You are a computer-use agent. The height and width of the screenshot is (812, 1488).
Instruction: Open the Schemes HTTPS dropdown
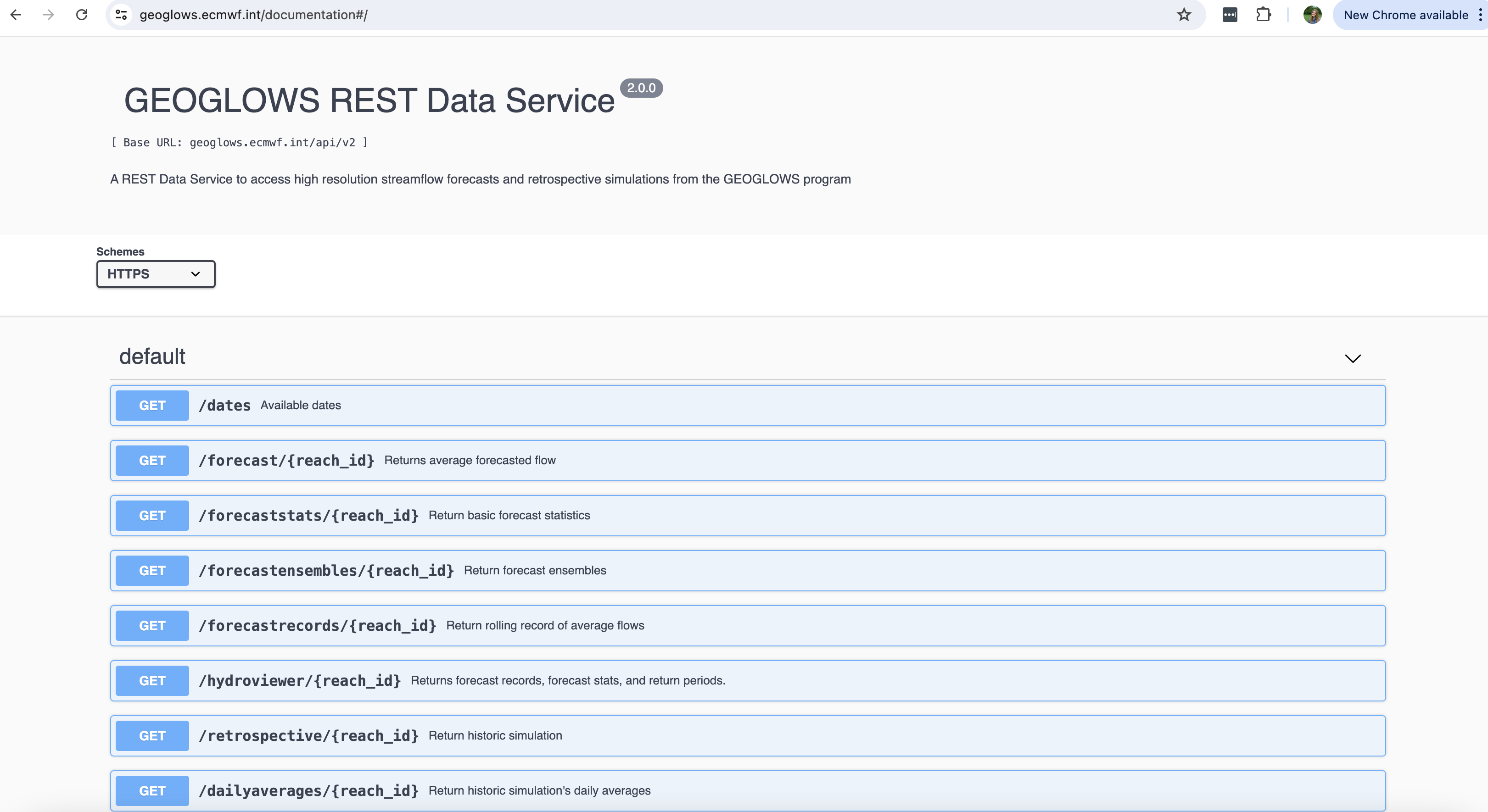[156, 274]
